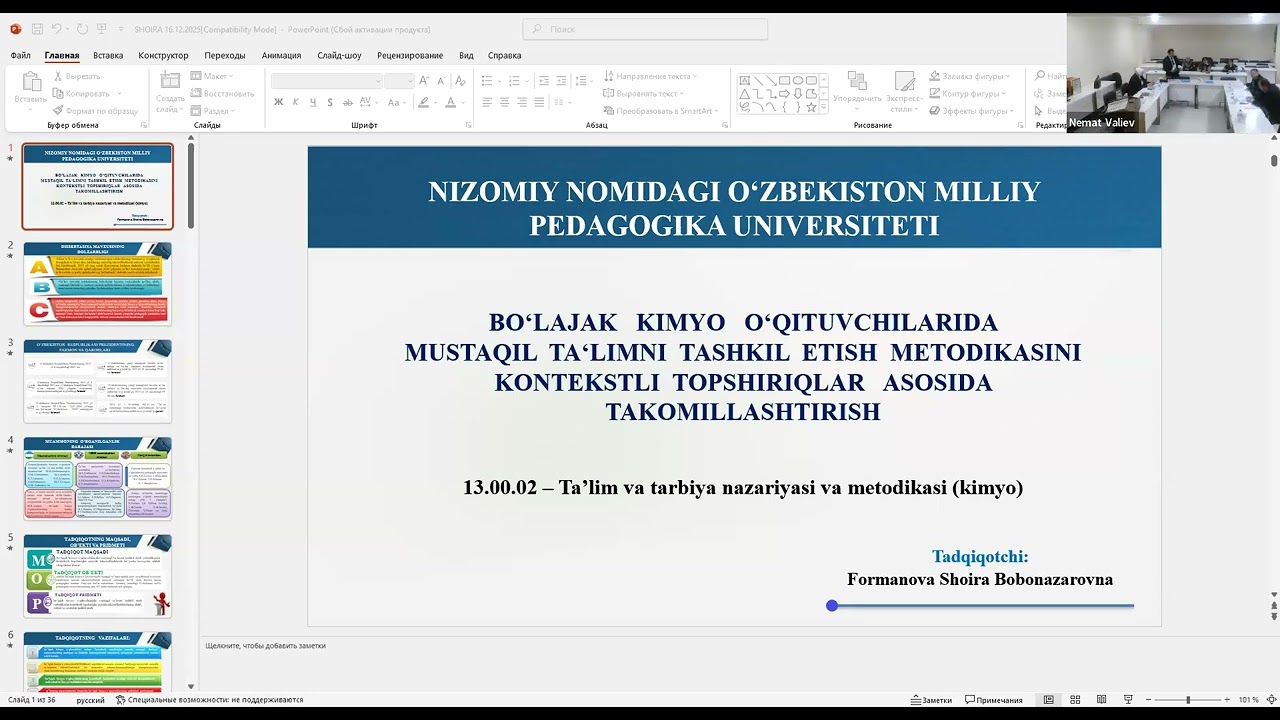Switch to the Переходы ribbon tab
1280x720 pixels.
coord(225,56)
